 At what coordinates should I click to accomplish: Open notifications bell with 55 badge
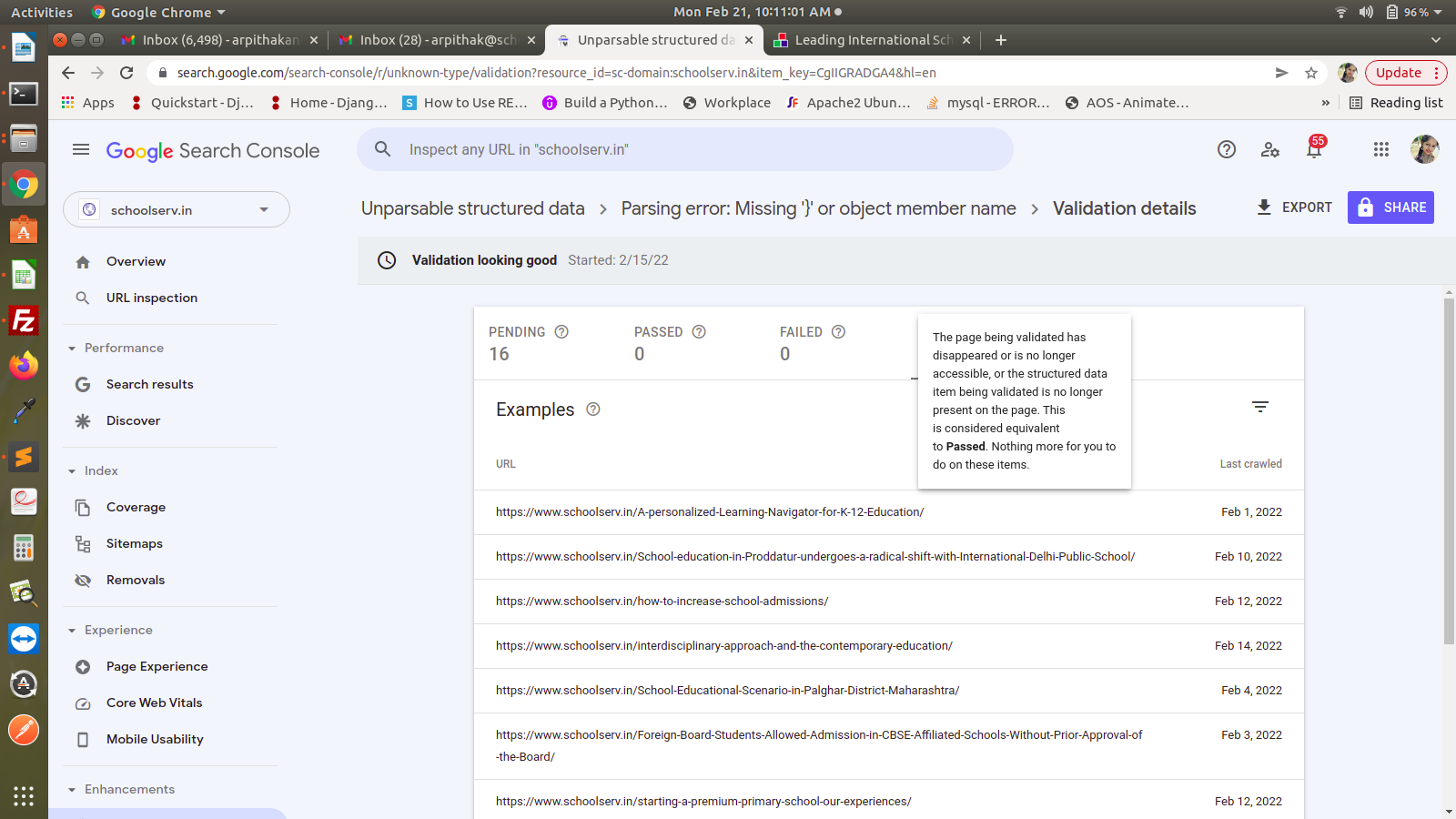1314,148
